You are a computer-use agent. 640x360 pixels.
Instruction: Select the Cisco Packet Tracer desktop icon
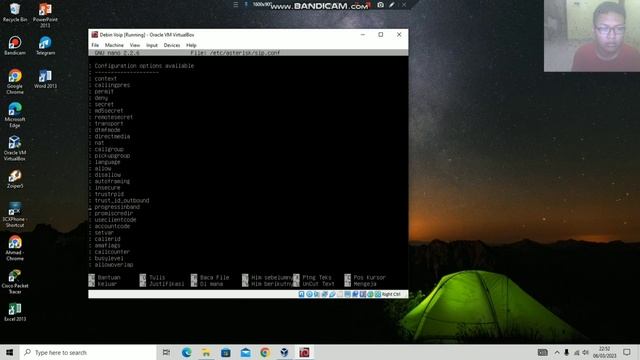pos(15,282)
